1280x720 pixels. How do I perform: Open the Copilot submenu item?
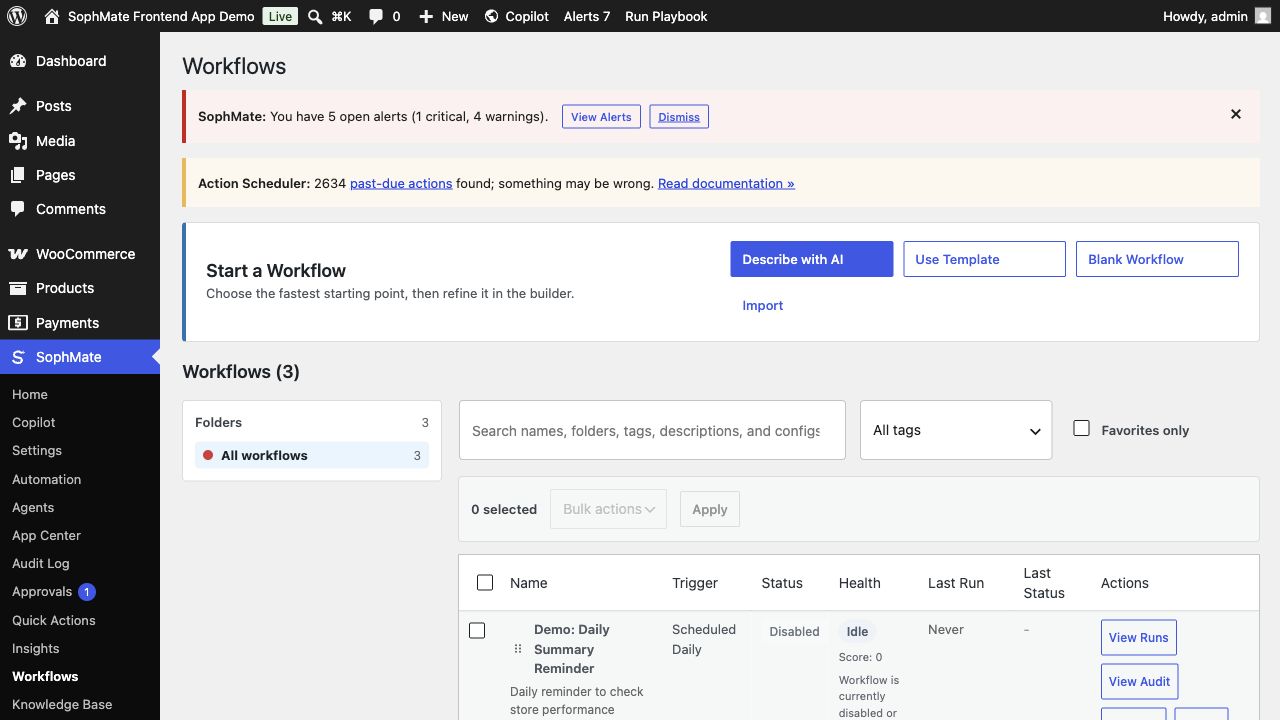pyautogui.click(x=34, y=422)
